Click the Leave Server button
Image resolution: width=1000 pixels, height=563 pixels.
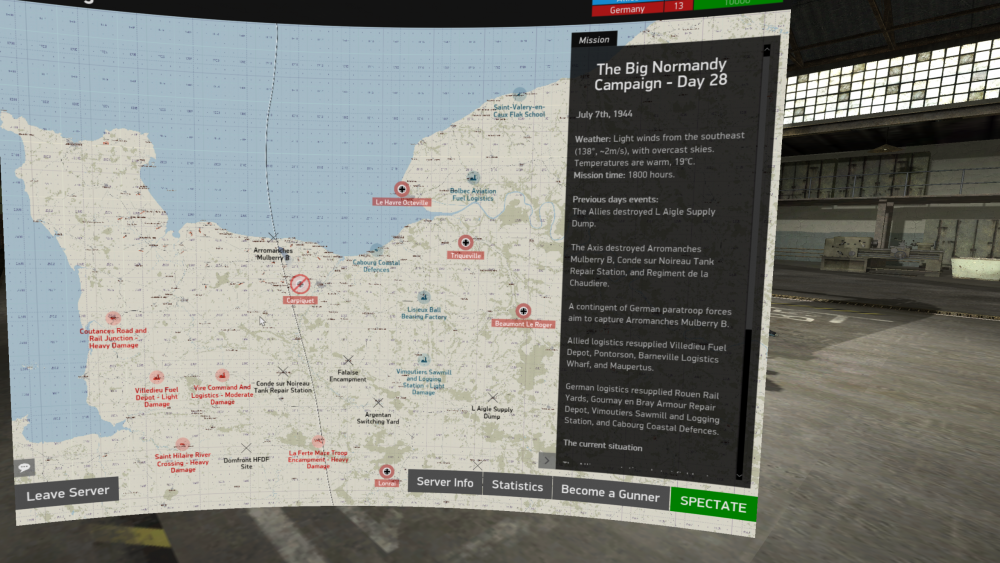point(67,493)
